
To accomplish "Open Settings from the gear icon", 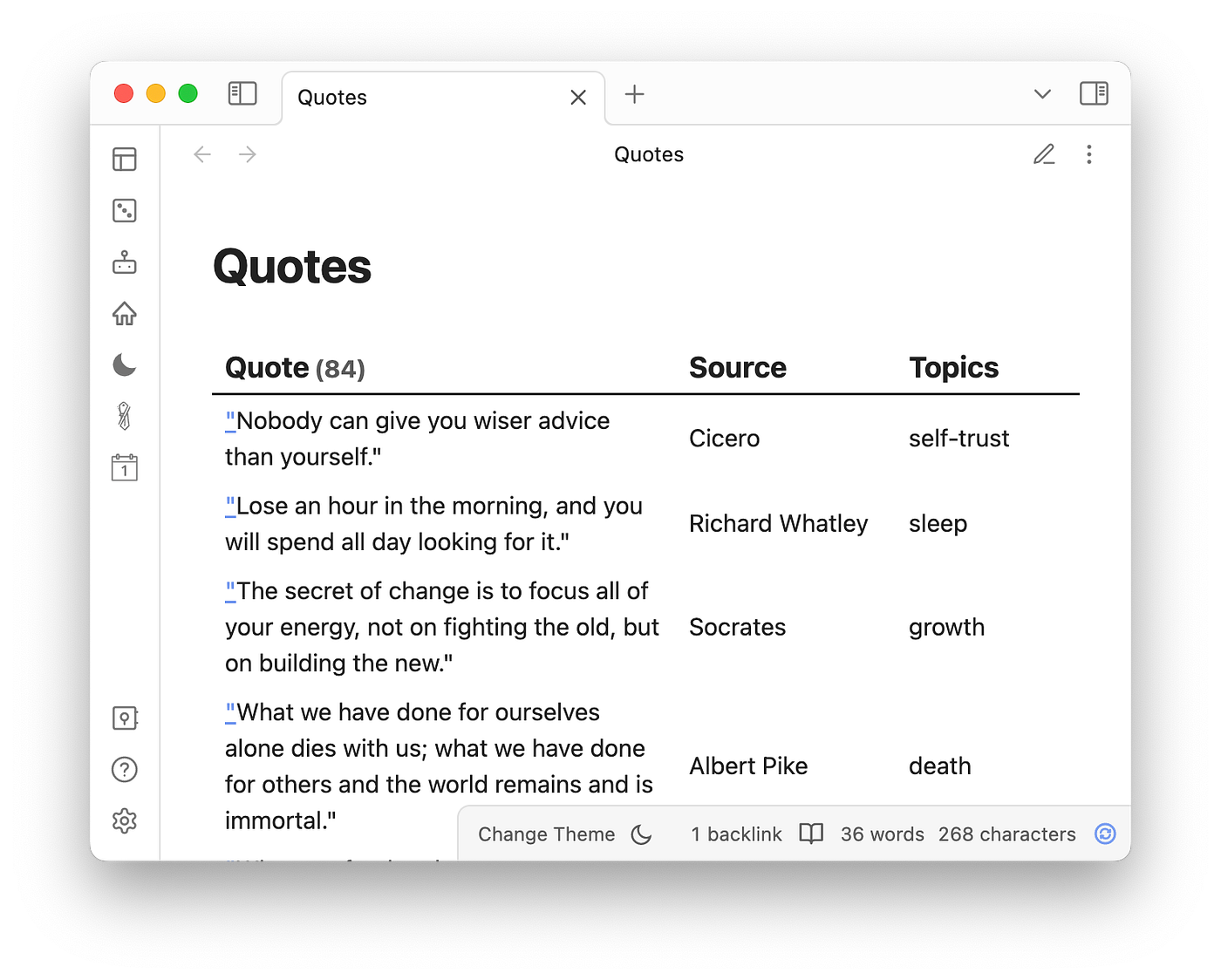I will pyautogui.click(x=125, y=820).
